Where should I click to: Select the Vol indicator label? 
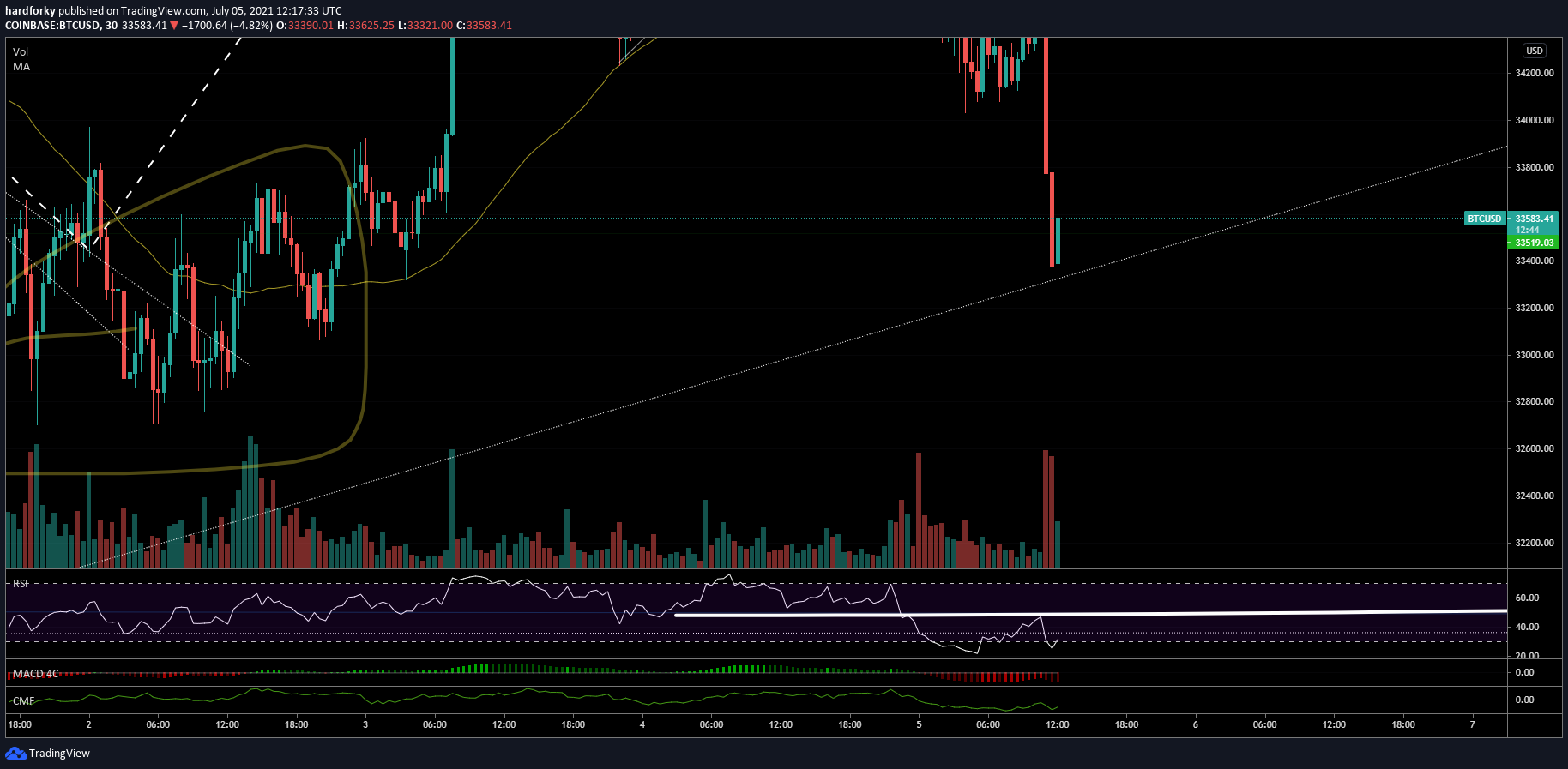(x=21, y=52)
